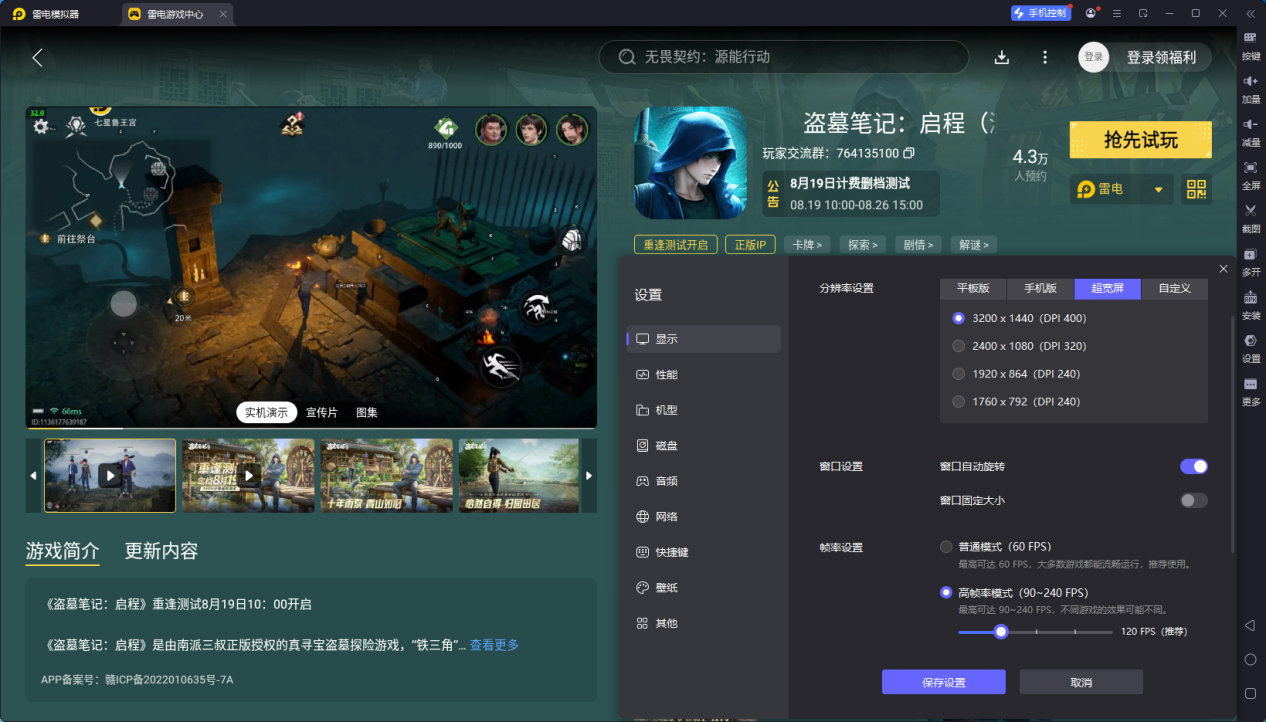Click the Android home circle button
Viewport: 1266px width, 722px height.
click(x=1250, y=659)
